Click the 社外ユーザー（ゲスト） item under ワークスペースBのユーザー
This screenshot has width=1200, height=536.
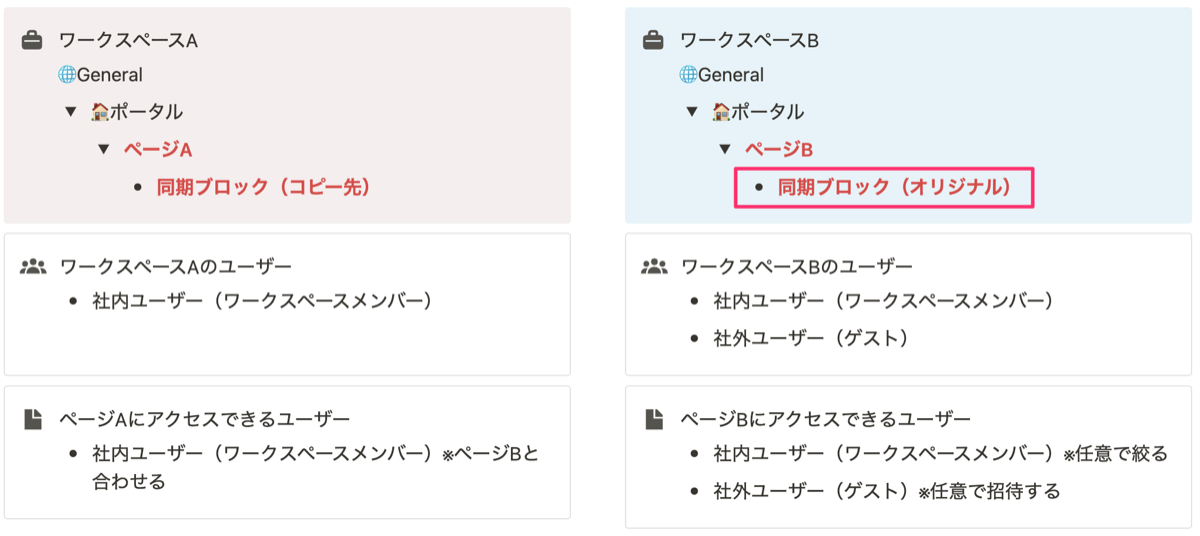810,338
